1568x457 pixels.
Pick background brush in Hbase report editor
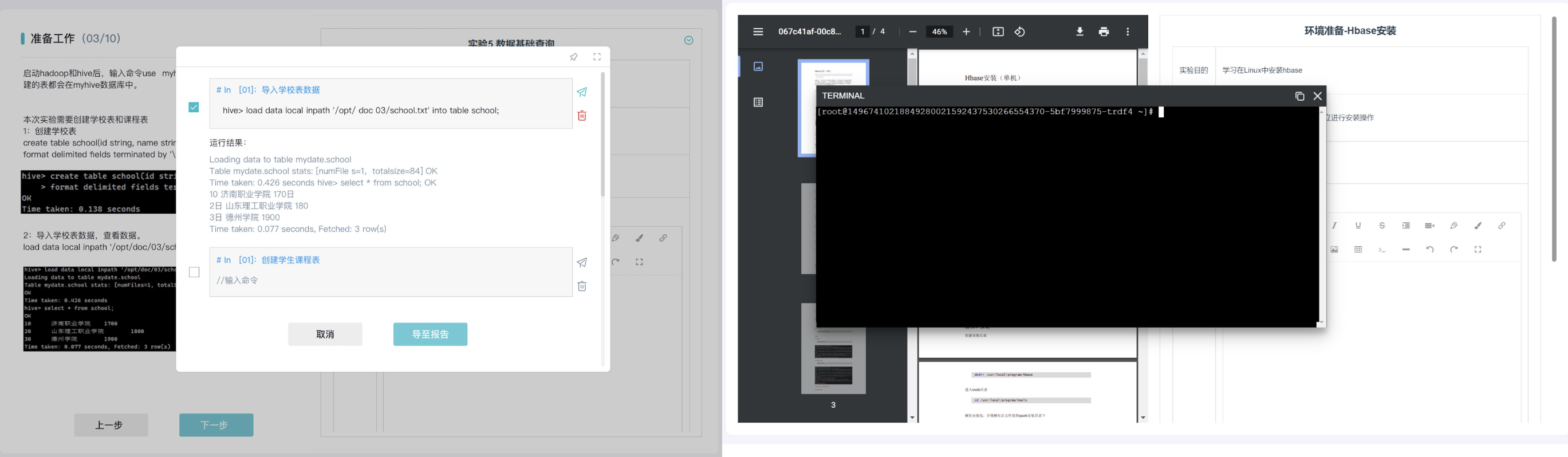[1478, 226]
